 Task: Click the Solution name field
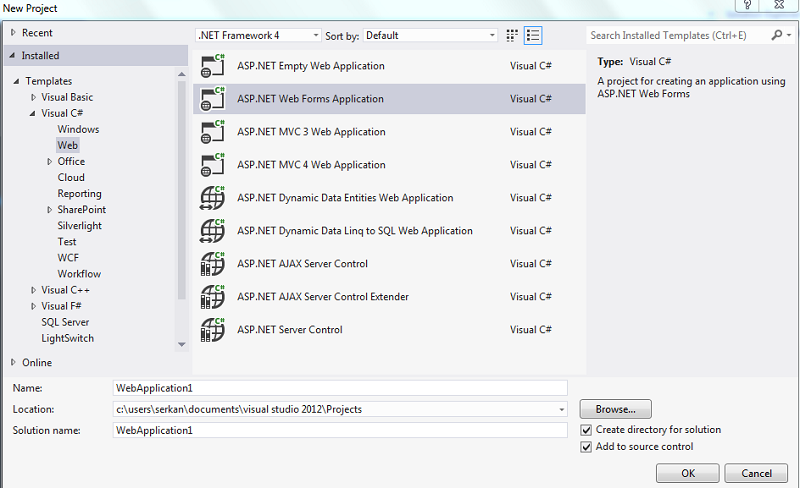(x=340, y=430)
